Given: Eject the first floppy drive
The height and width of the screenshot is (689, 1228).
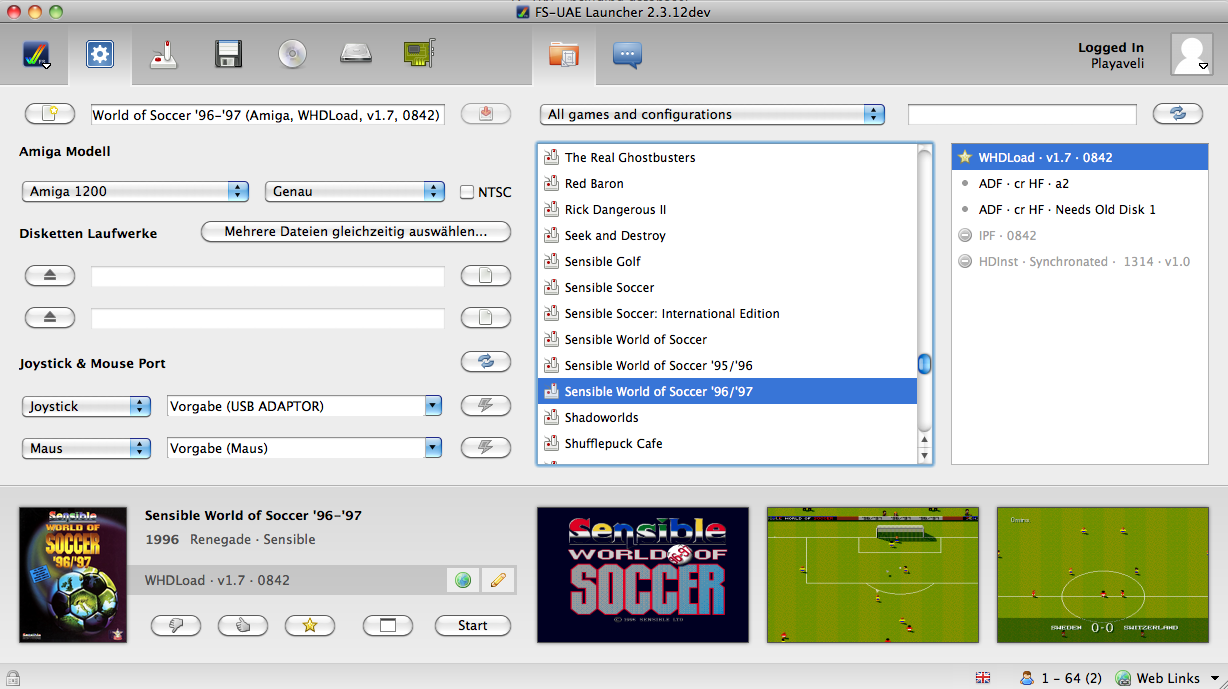Looking at the screenshot, I should coord(48,275).
